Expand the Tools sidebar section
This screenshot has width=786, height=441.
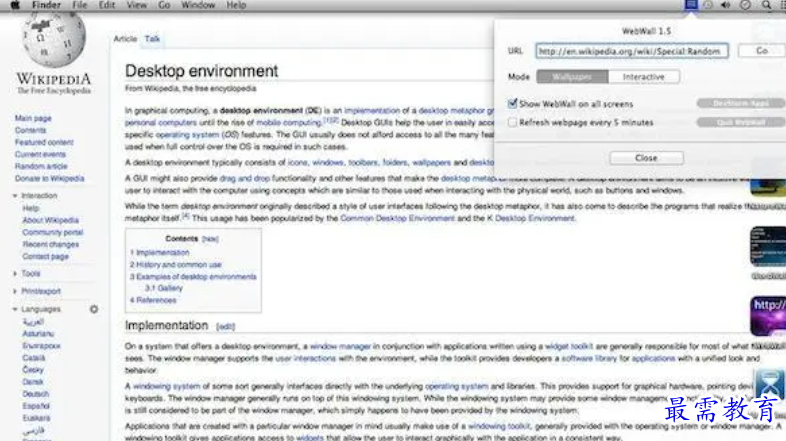coord(15,274)
